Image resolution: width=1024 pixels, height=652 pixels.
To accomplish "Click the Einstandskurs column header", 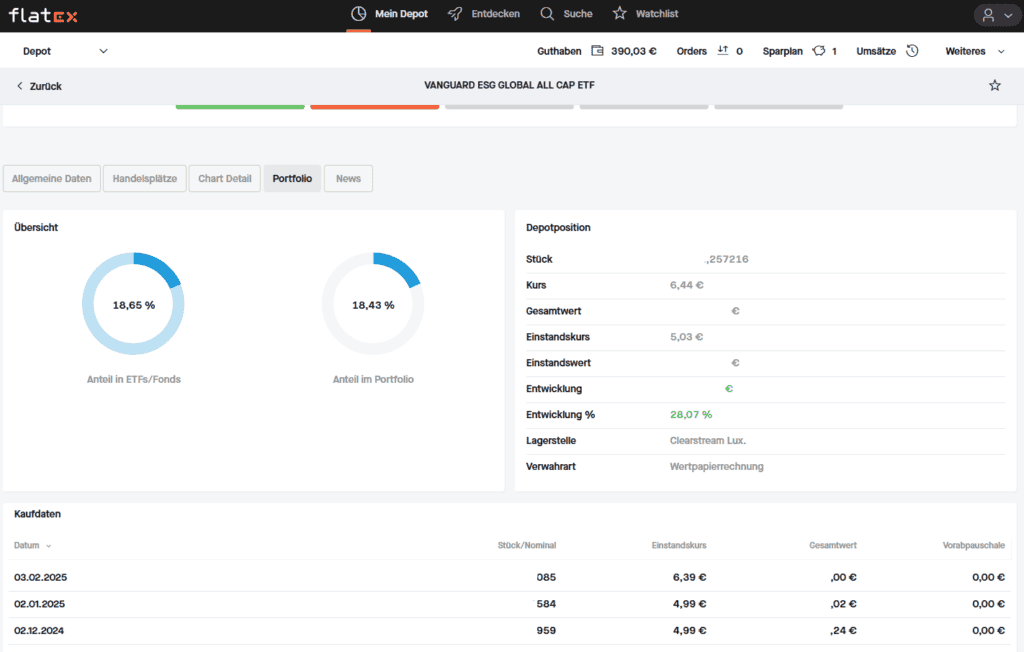I will point(679,546).
